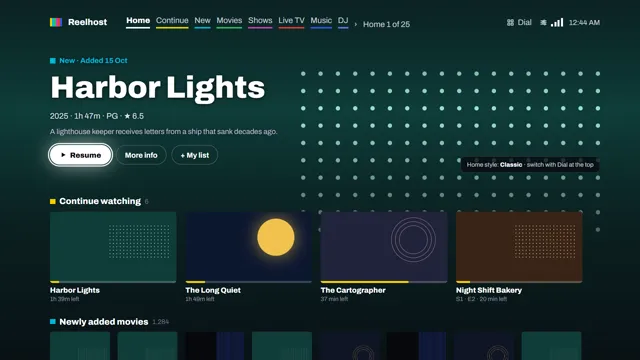
Task: Click the Dial grid icon
Action: point(510,22)
